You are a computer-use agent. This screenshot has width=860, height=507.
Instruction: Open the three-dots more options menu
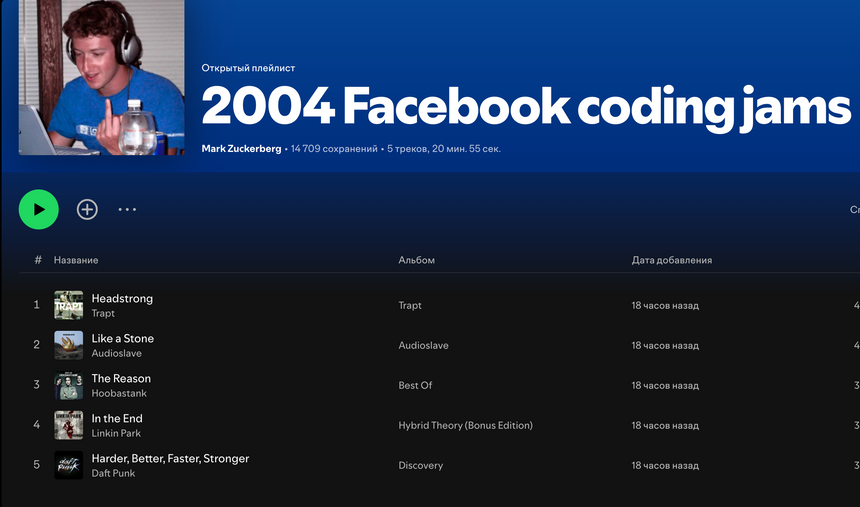click(x=127, y=209)
